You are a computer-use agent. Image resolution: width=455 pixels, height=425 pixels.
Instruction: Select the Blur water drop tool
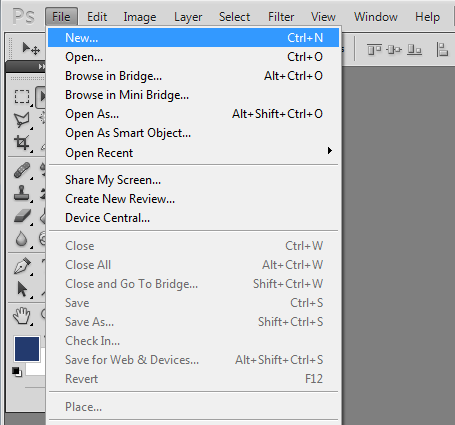[21, 239]
